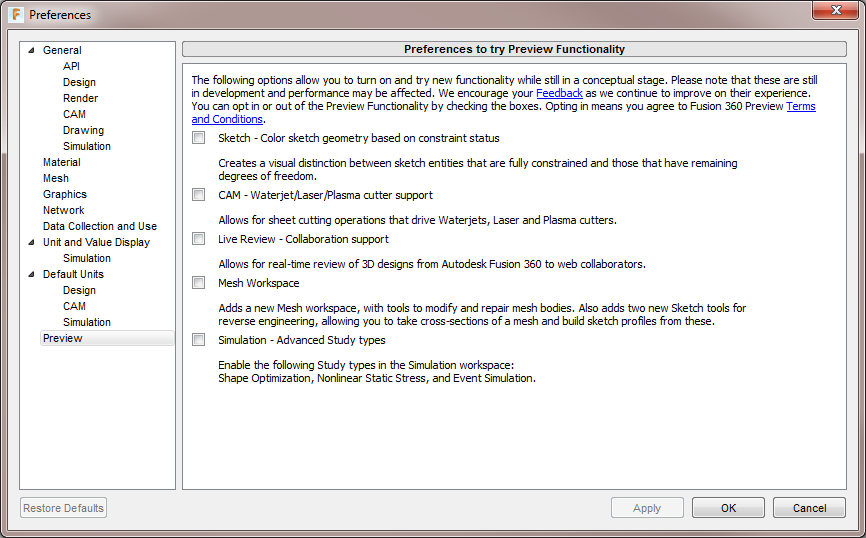Click the Fusion 360 icon in title bar

tap(16, 14)
